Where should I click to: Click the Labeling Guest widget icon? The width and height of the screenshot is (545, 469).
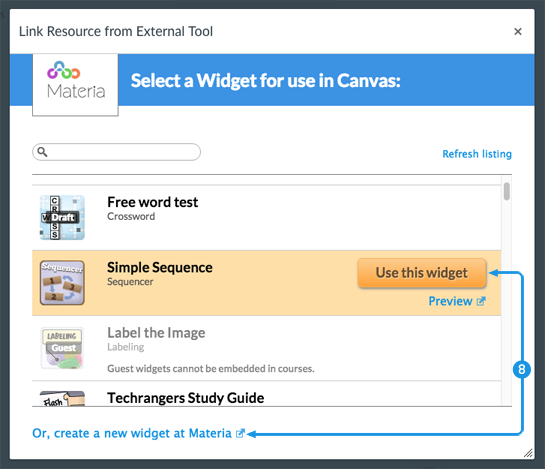pyautogui.click(x=62, y=348)
